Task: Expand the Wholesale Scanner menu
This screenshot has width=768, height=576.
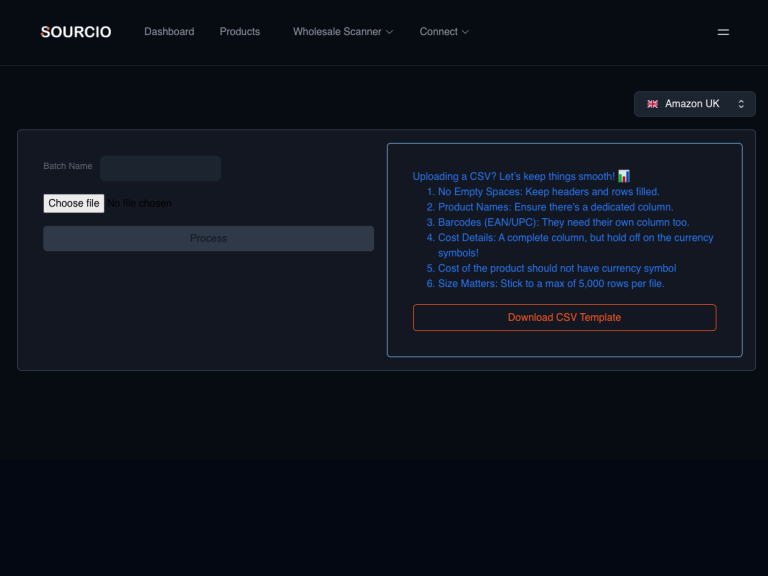Action: (337, 32)
